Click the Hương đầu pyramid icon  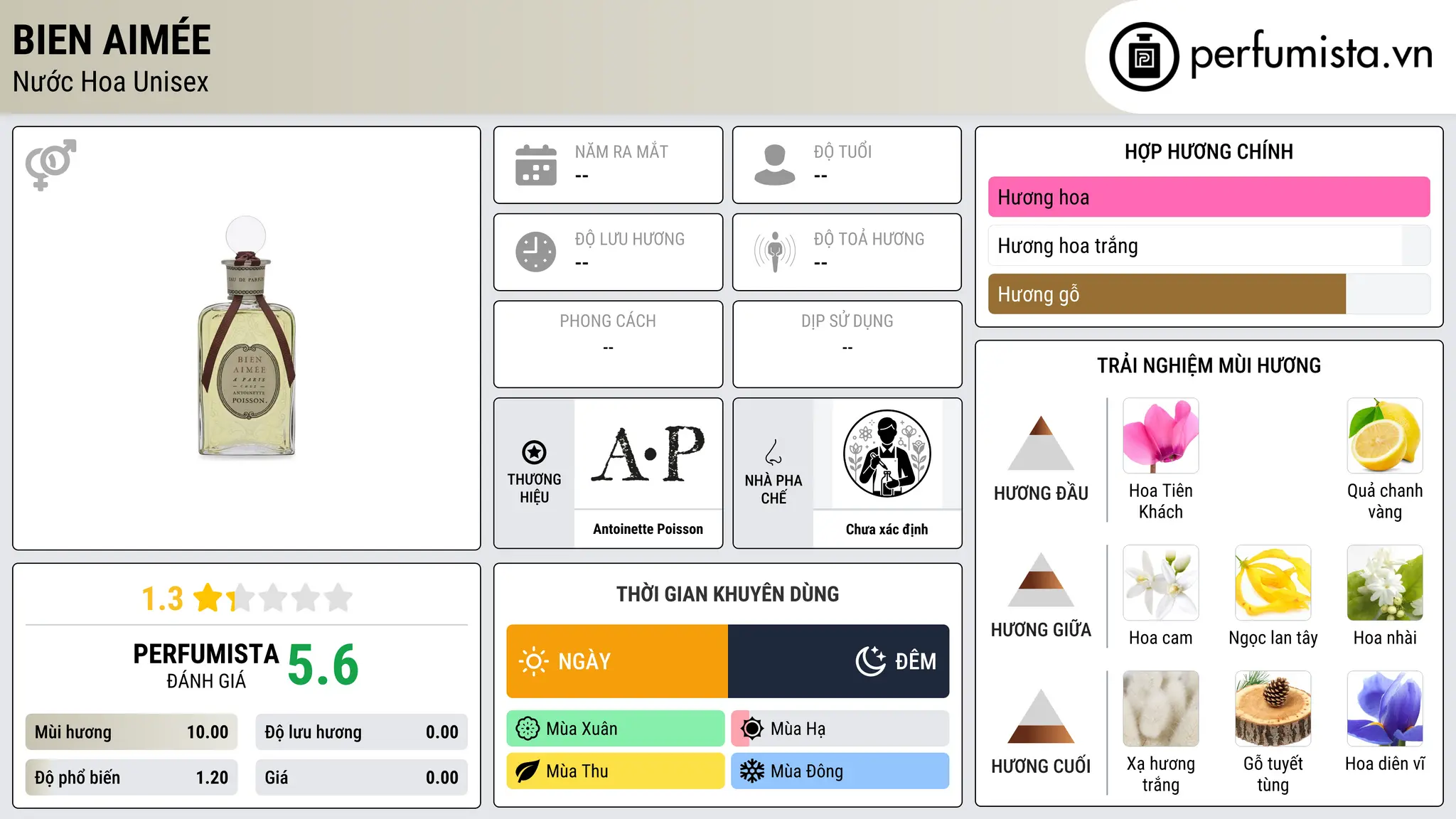pos(1041,443)
